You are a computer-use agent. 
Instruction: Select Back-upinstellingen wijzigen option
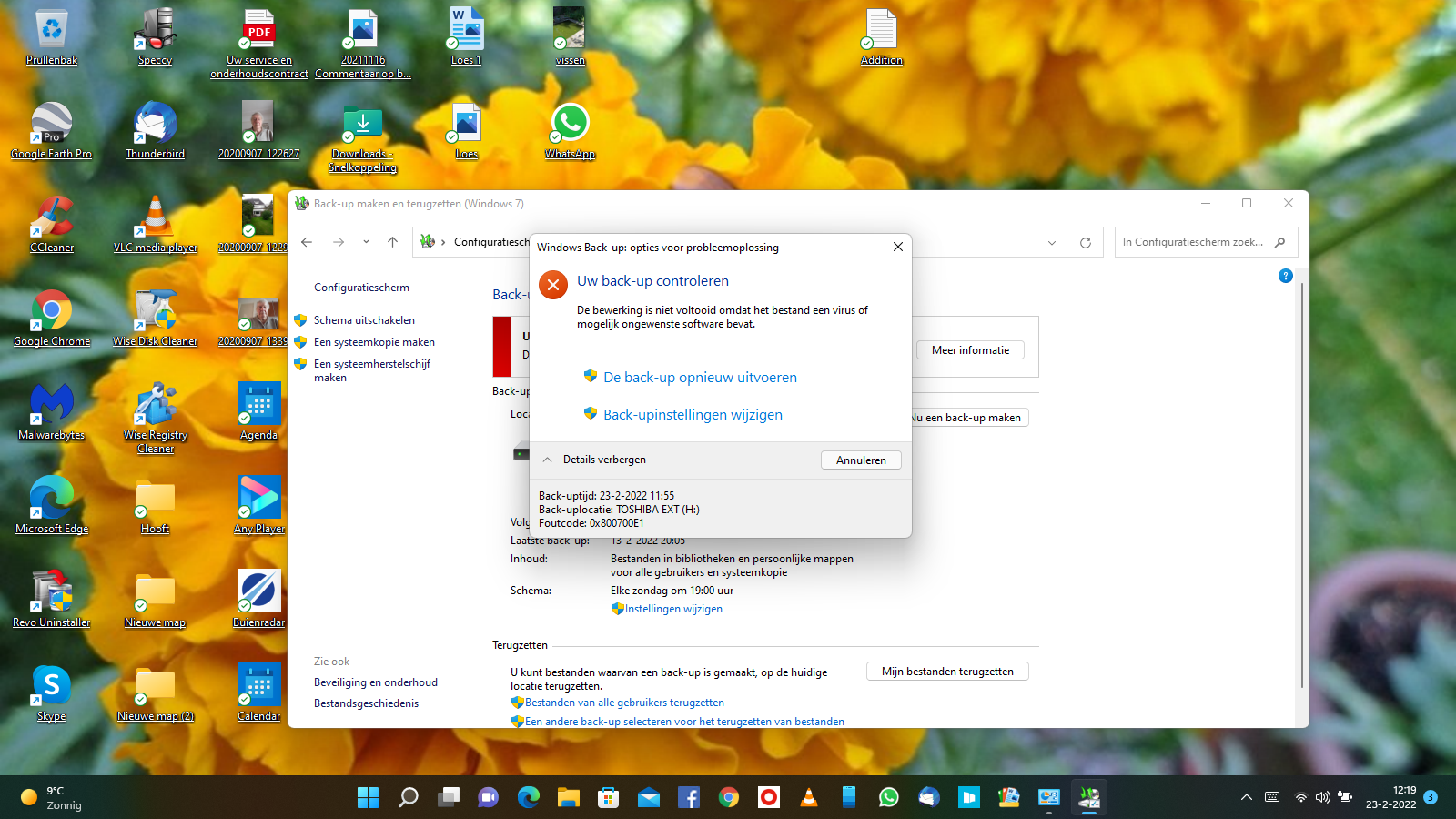[693, 415]
